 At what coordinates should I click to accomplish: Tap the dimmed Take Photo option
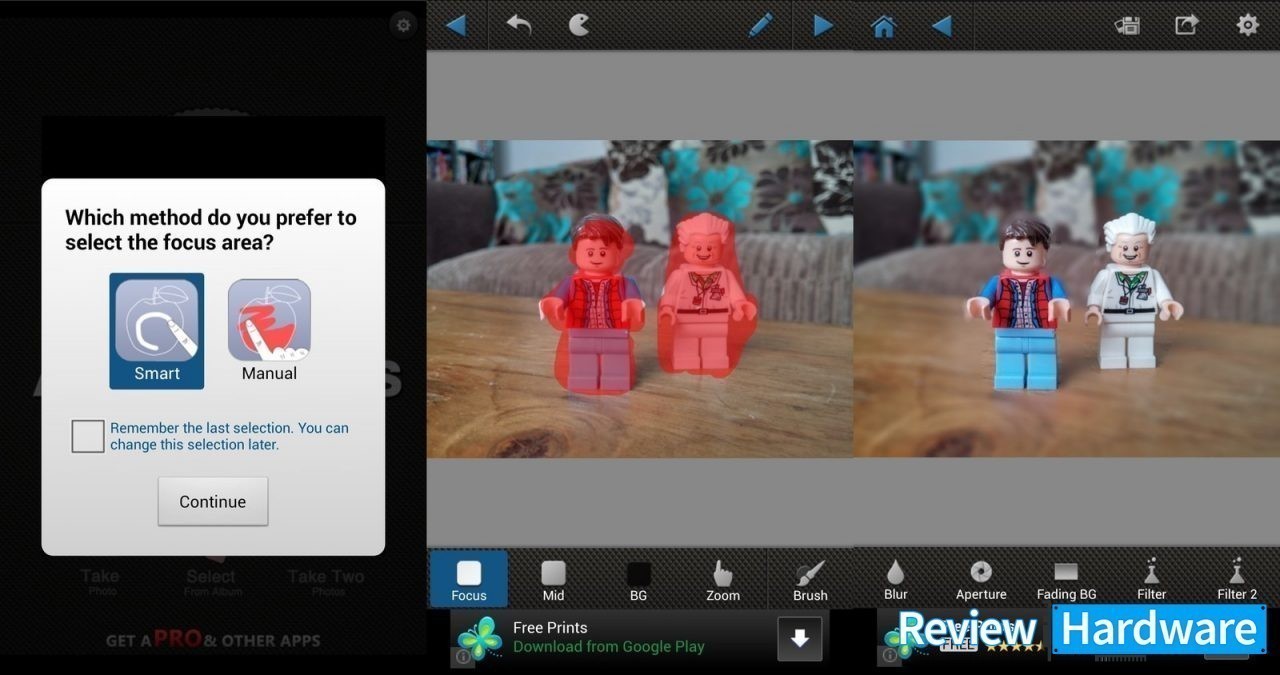(x=100, y=582)
